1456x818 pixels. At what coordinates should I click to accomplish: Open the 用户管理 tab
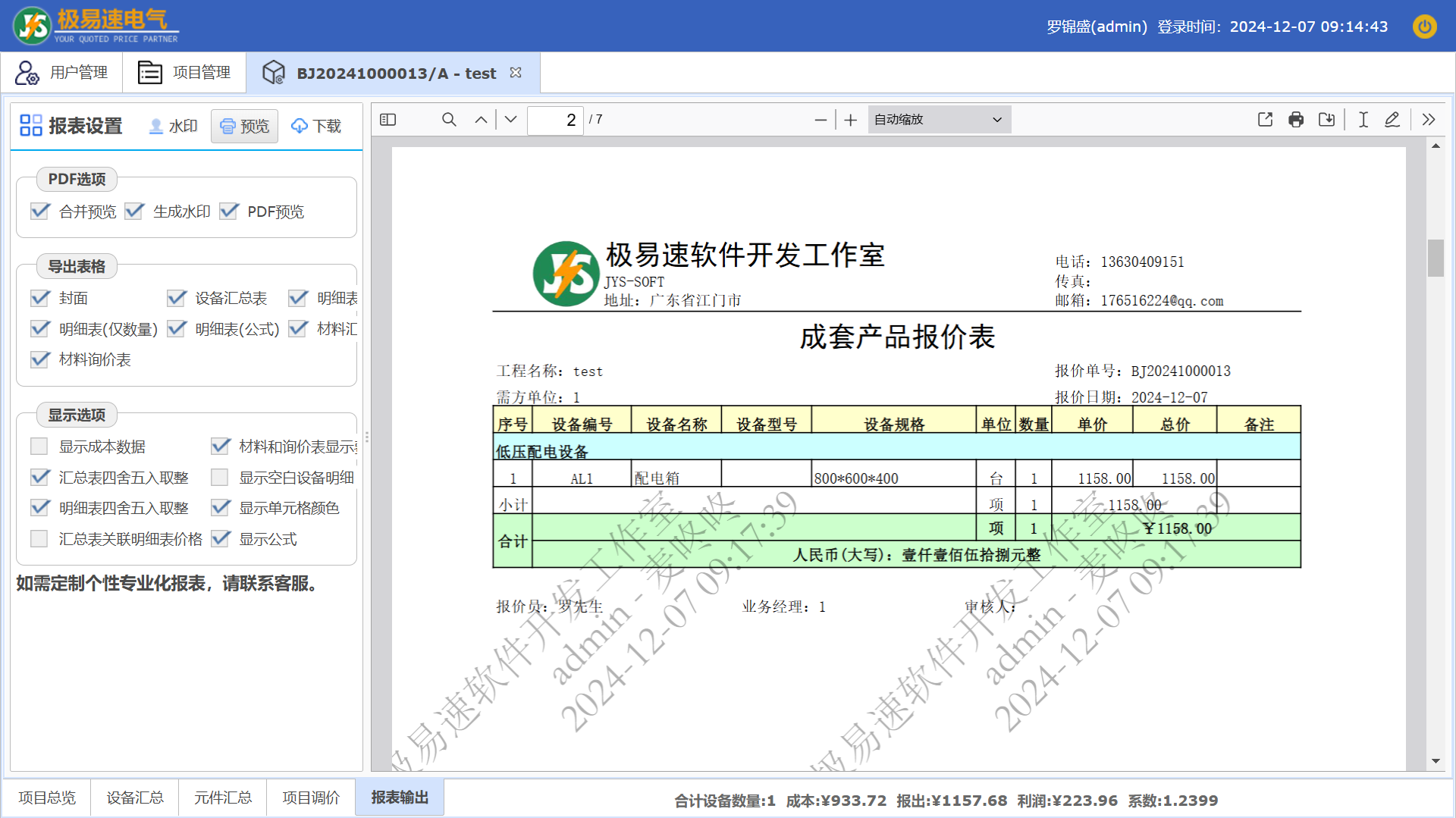coord(62,73)
